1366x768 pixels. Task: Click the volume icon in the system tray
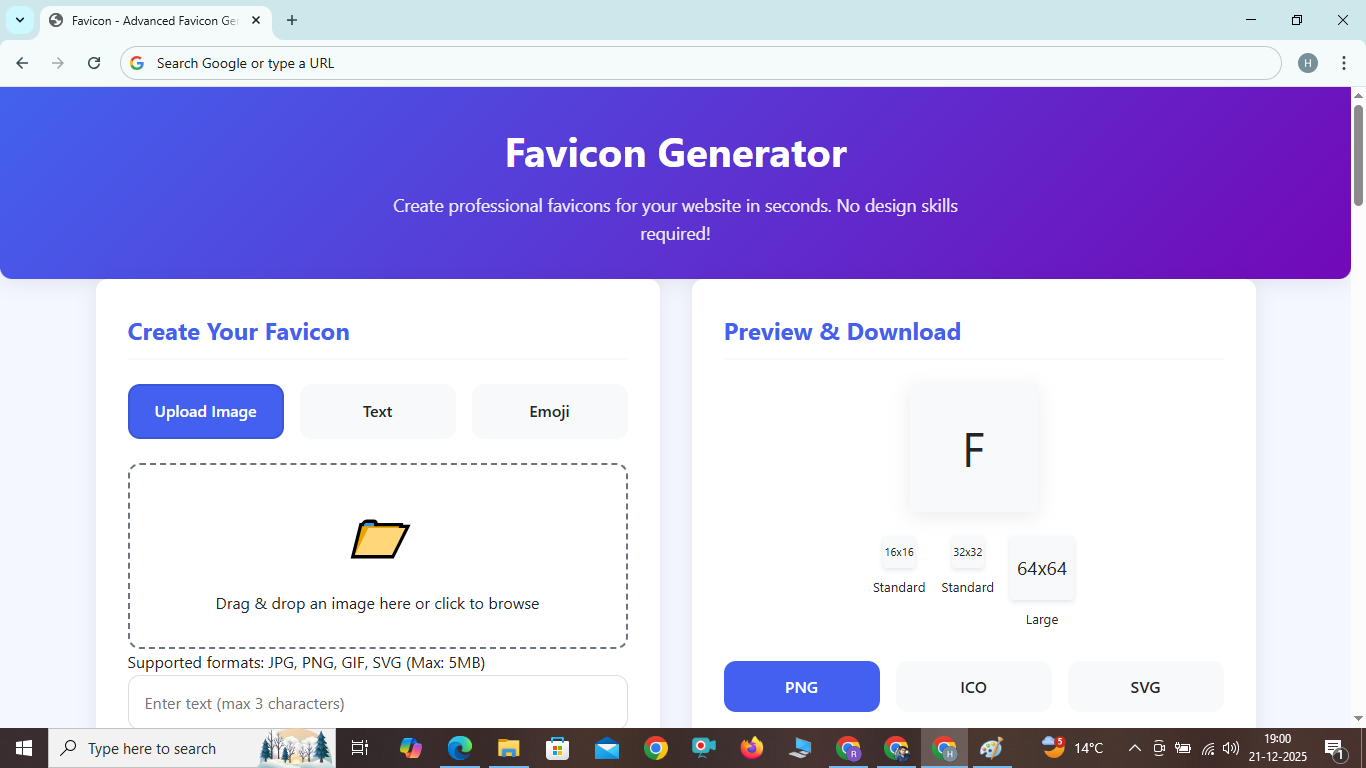click(x=1229, y=748)
